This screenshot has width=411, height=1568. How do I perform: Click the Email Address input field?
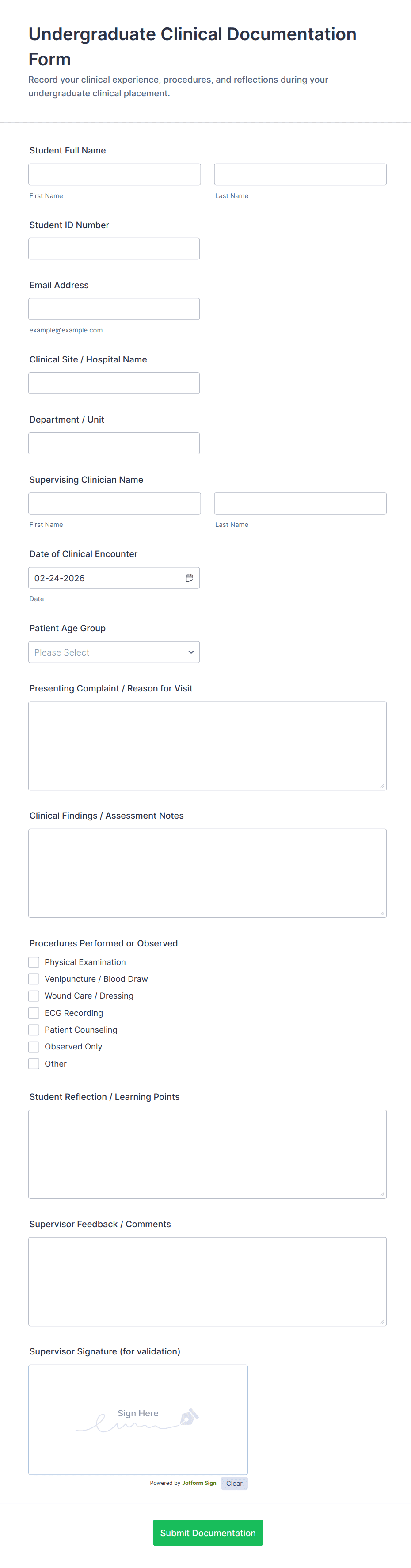pyautogui.click(x=114, y=309)
